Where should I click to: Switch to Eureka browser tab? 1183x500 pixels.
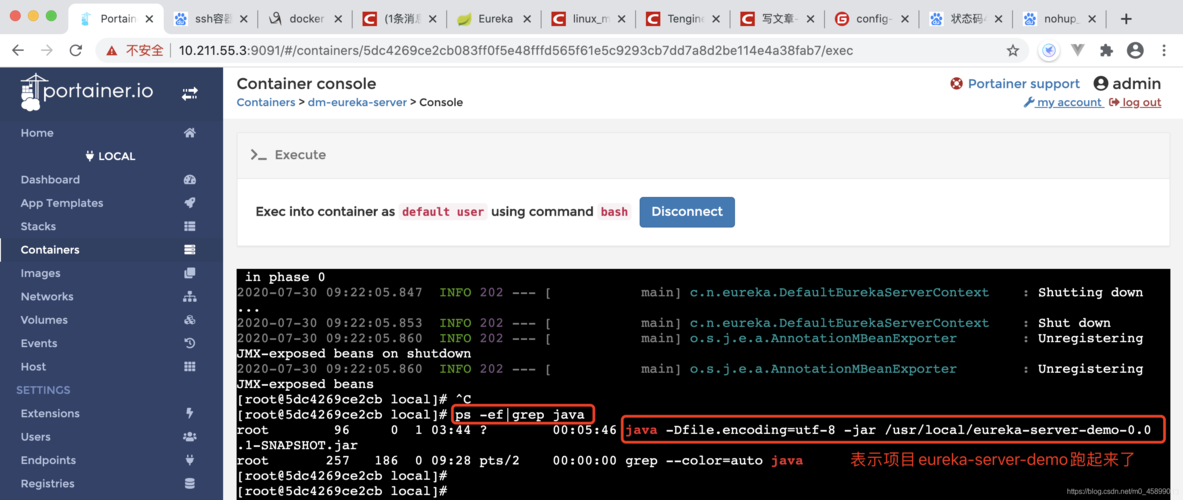pyautogui.click(x=494, y=19)
